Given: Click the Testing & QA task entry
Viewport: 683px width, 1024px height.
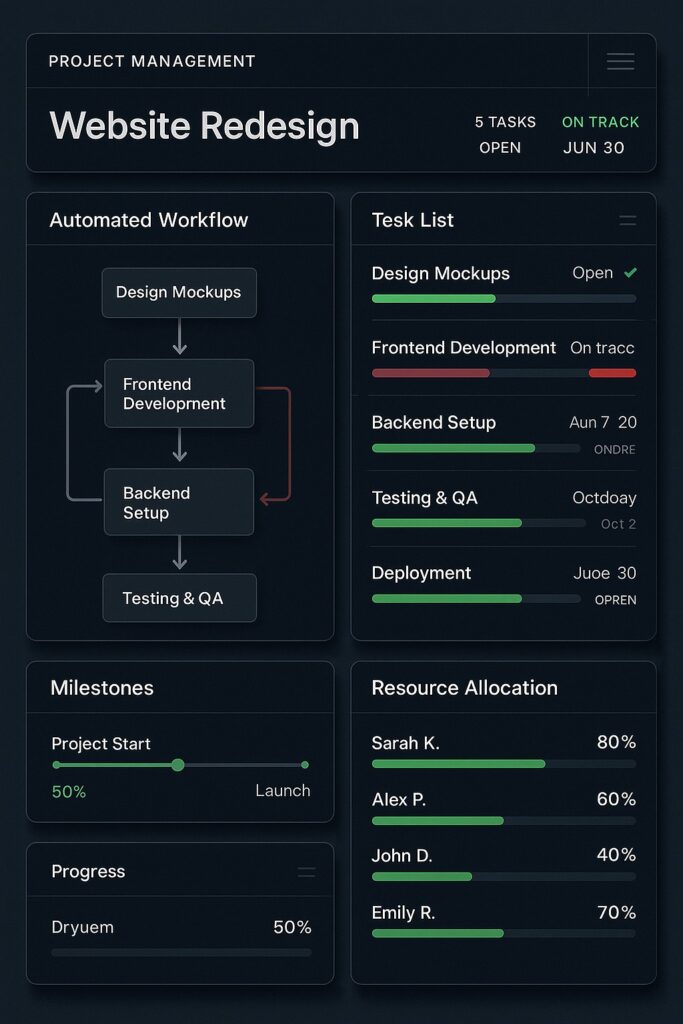Looking at the screenshot, I should (424, 498).
